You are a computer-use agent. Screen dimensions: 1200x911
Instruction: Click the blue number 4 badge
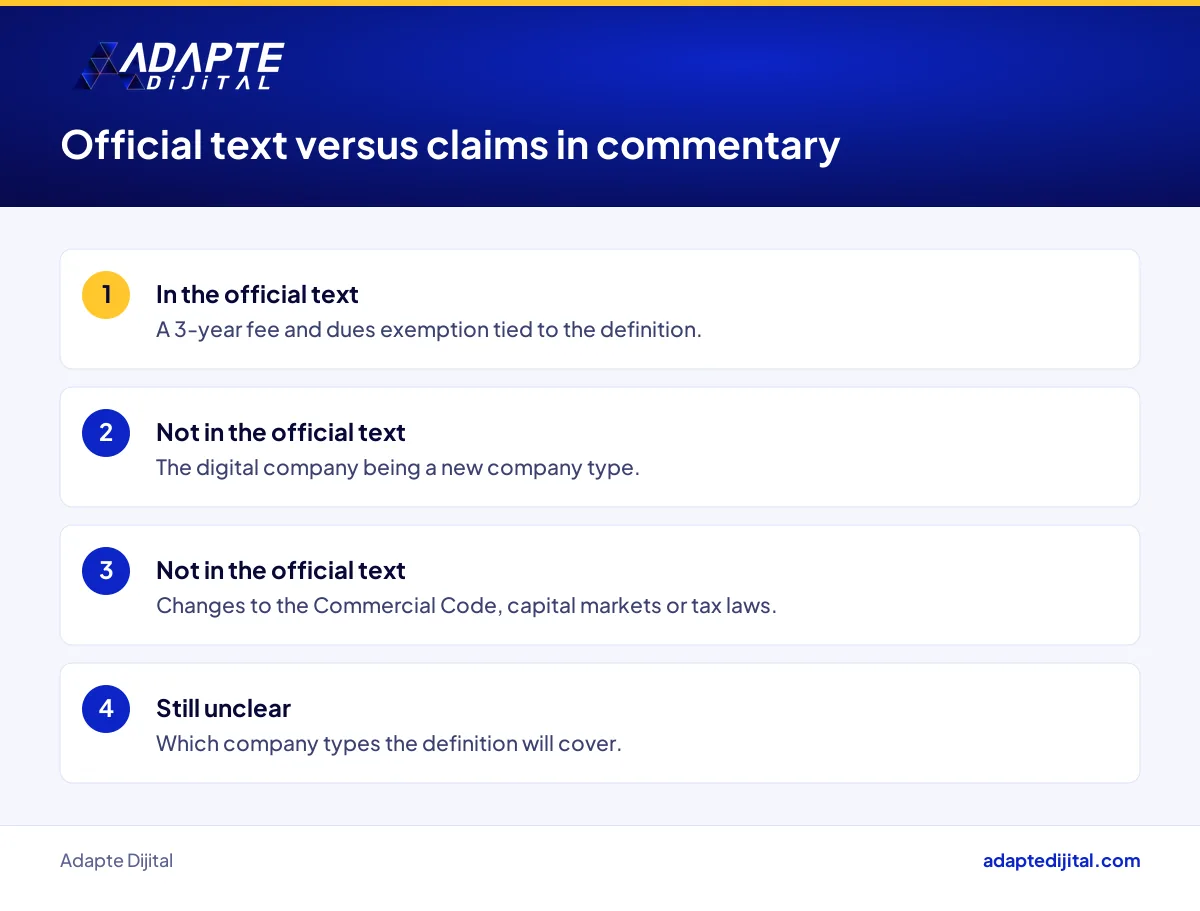pyautogui.click(x=106, y=709)
